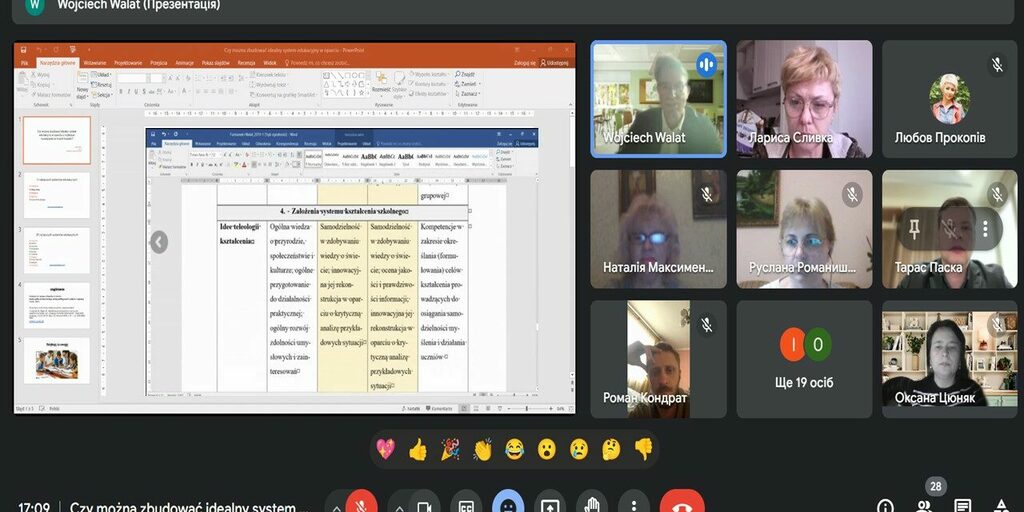This screenshot has width=1024, height=512.
Task: Send the thumbs down reaction
Action: (644, 450)
